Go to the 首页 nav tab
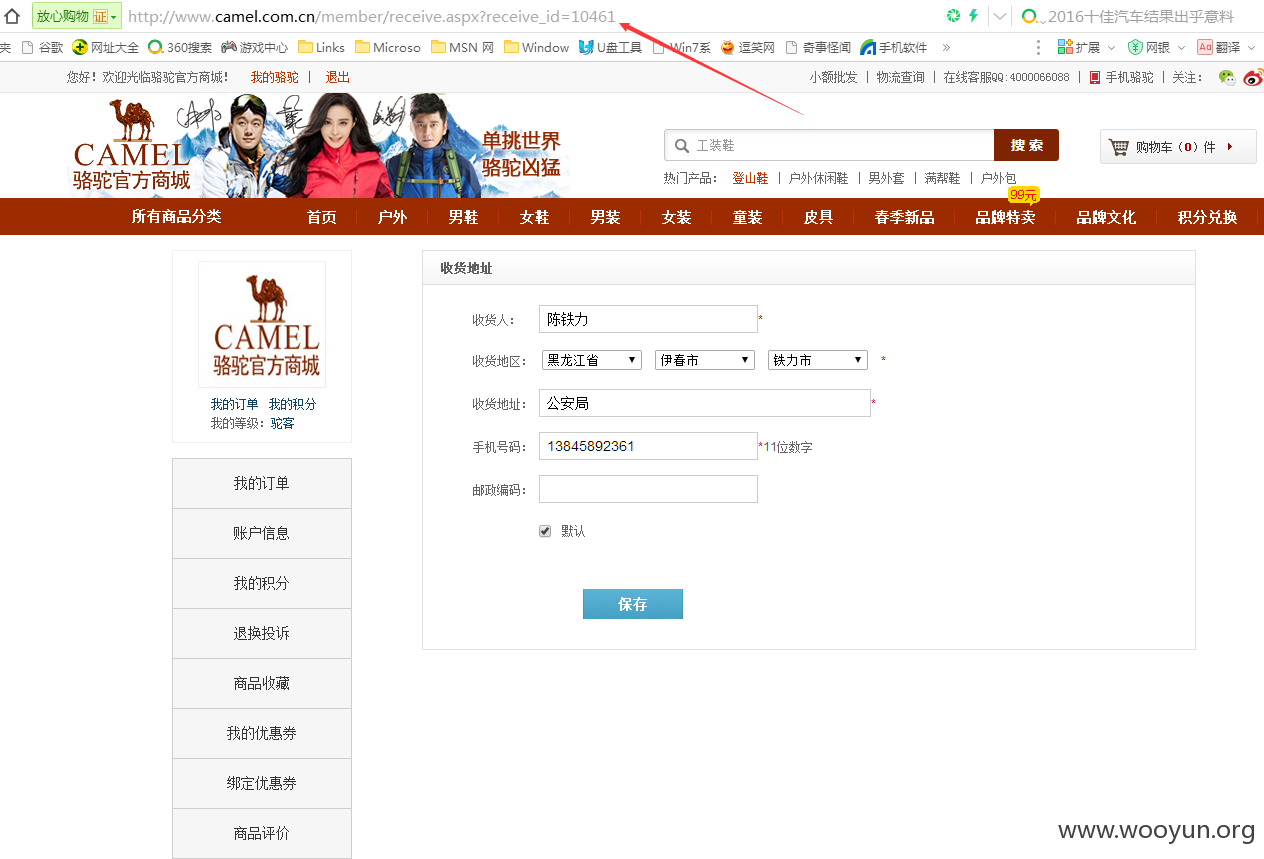1264x859 pixels. click(x=321, y=217)
